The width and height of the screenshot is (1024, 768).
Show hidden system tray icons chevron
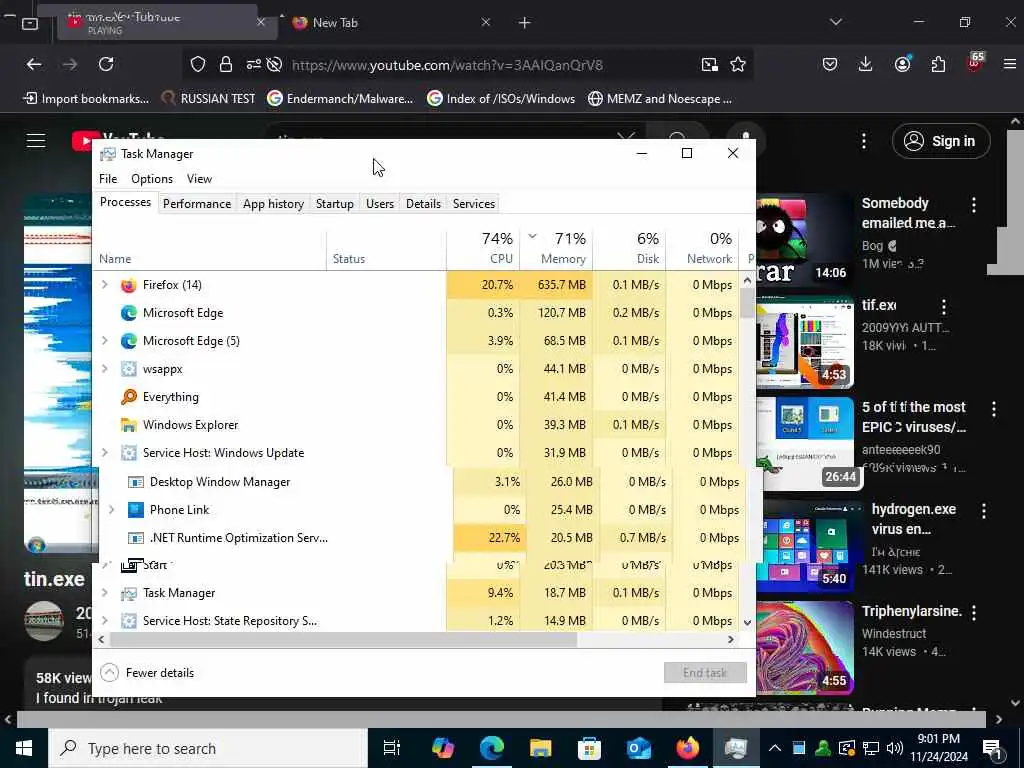(775, 748)
